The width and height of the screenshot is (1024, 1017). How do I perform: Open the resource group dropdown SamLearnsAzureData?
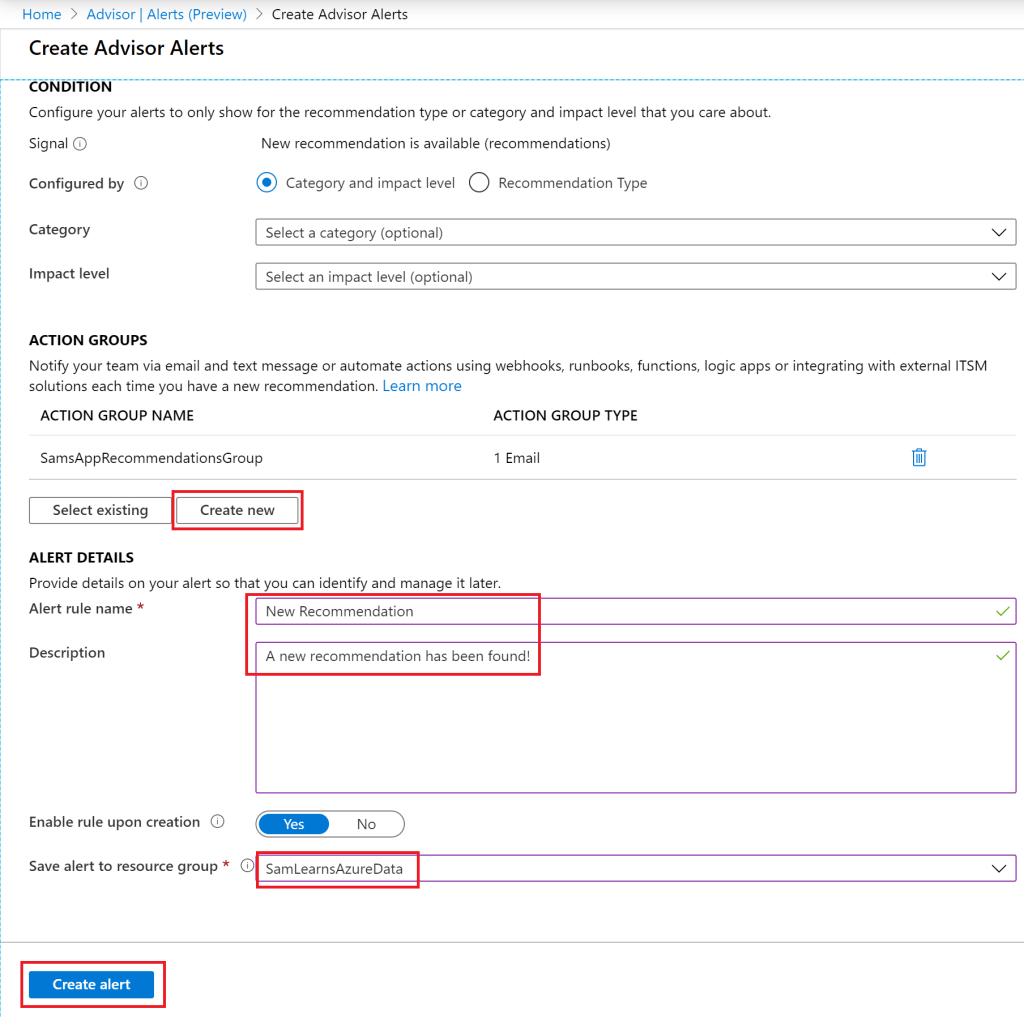(x=635, y=869)
